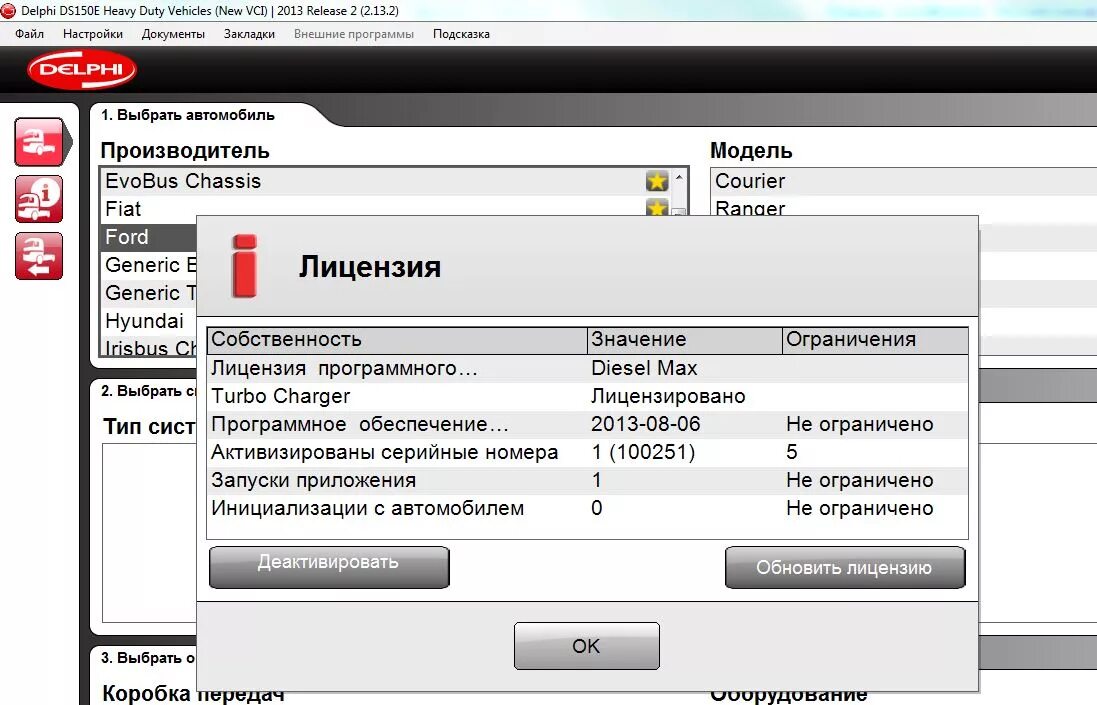Confirm the license dialog with OK
Image resolution: width=1097 pixels, height=705 pixels.
tap(586, 646)
